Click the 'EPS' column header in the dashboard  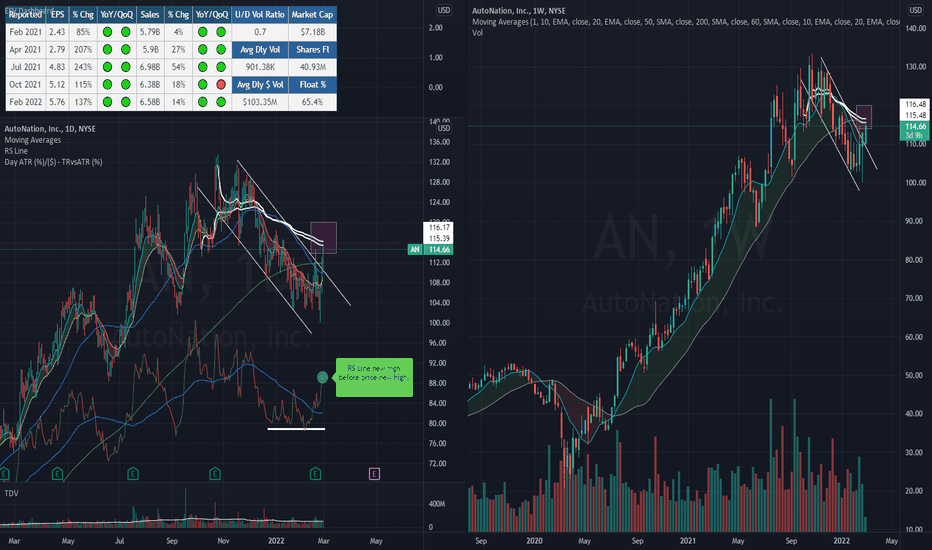[x=58, y=14]
